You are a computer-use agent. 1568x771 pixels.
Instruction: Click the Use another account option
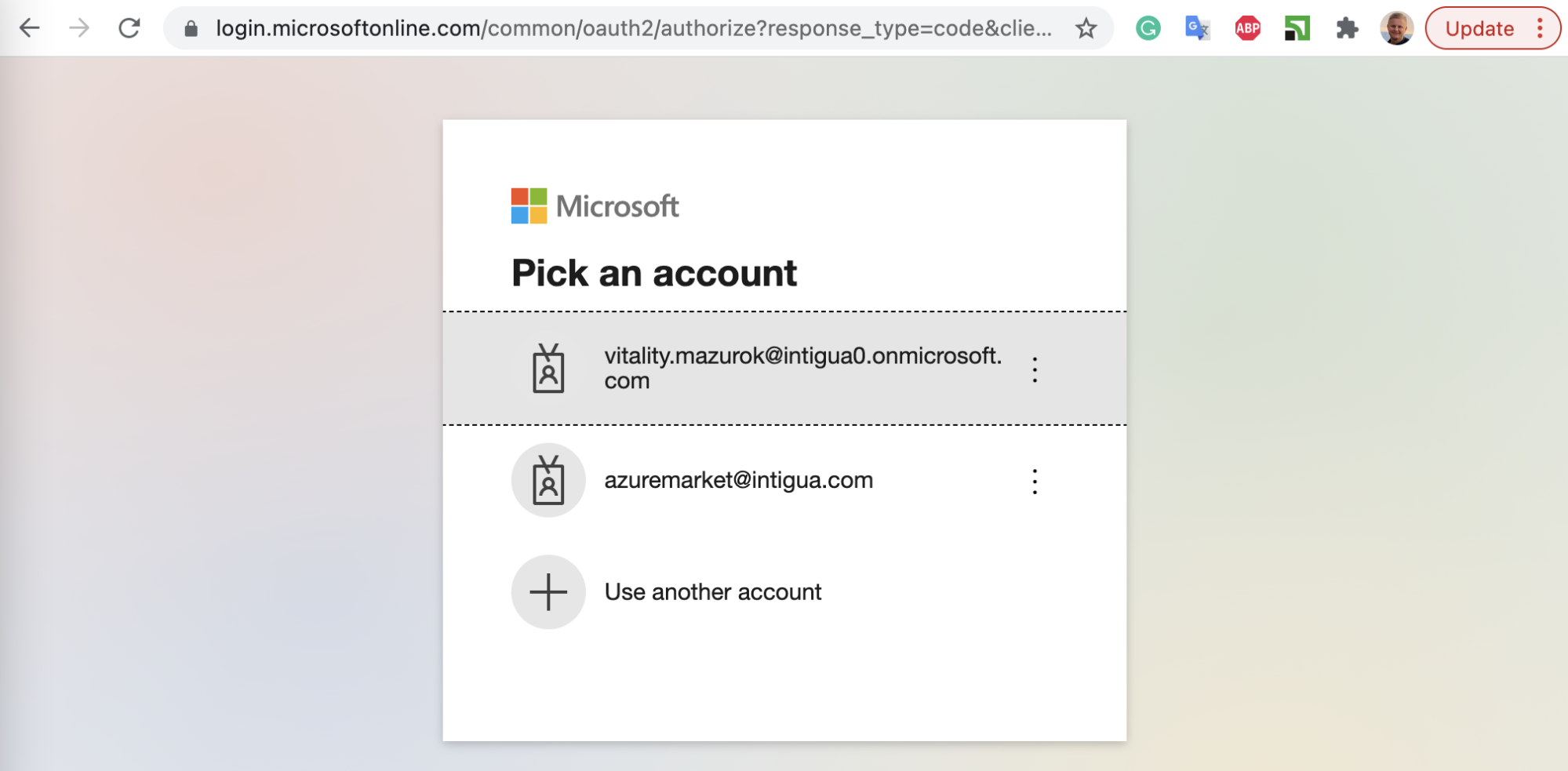(712, 592)
